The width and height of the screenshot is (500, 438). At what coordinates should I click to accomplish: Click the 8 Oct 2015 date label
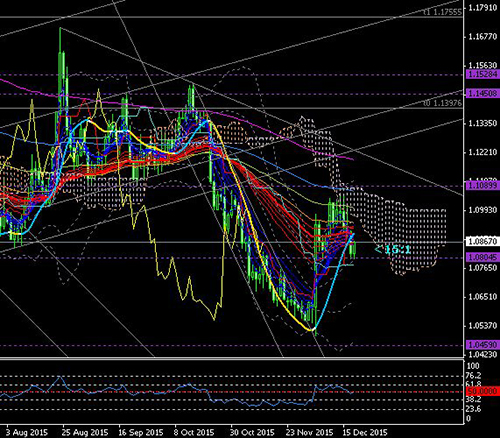click(x=194, y=432)
